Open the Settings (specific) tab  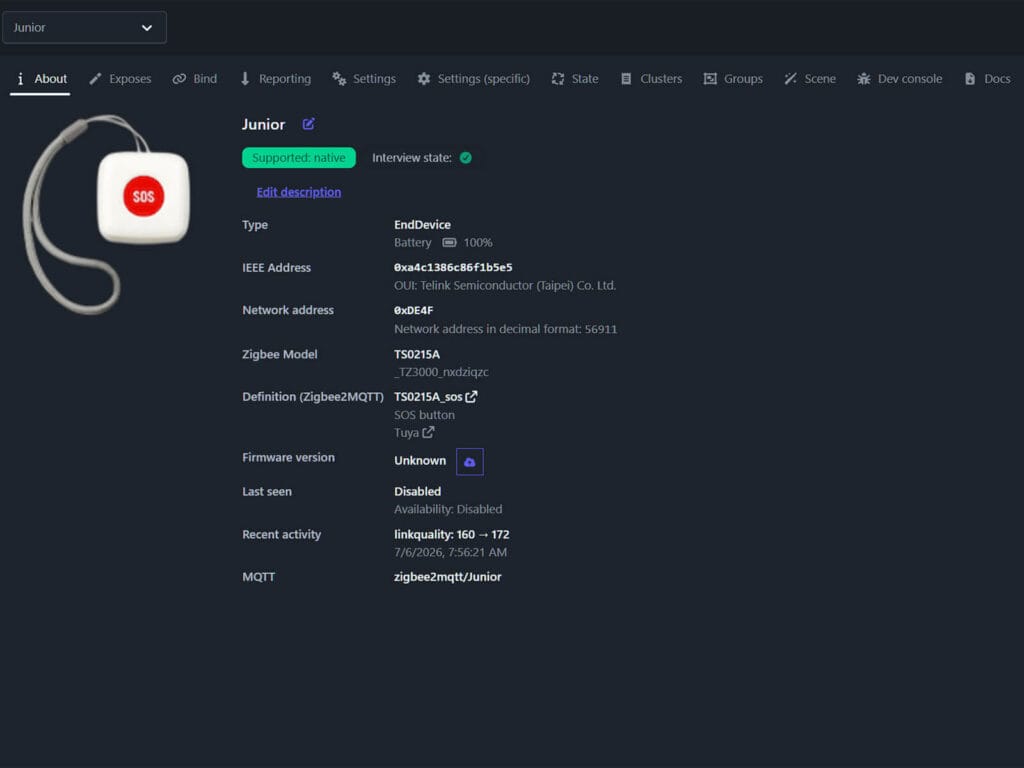[x=473, y=79]
